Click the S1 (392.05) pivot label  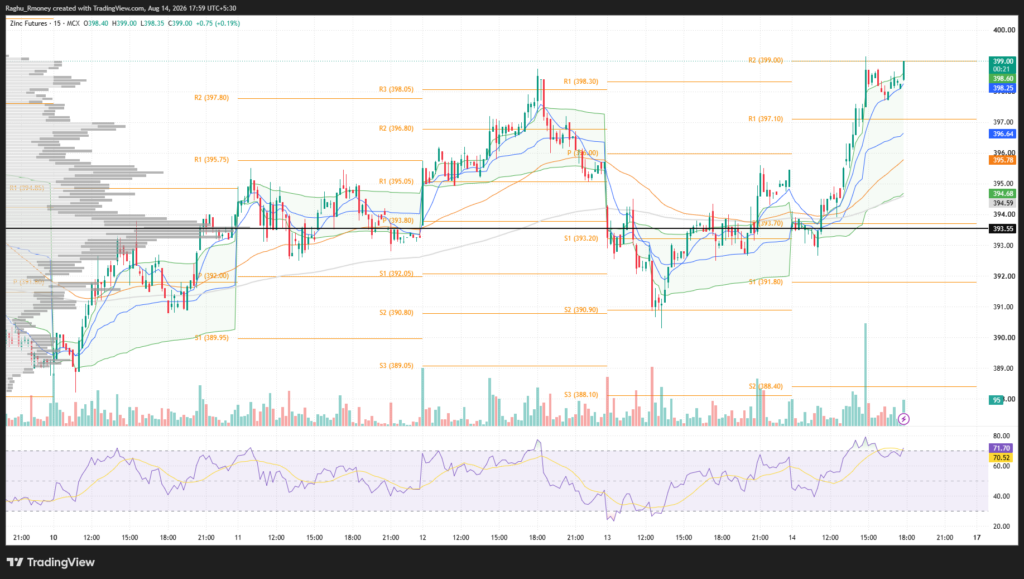pyautogui.click(x=396, y=274)
